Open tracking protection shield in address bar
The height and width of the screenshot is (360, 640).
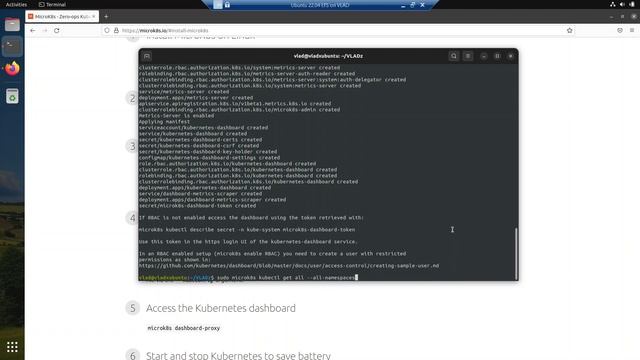click(107, 31)
